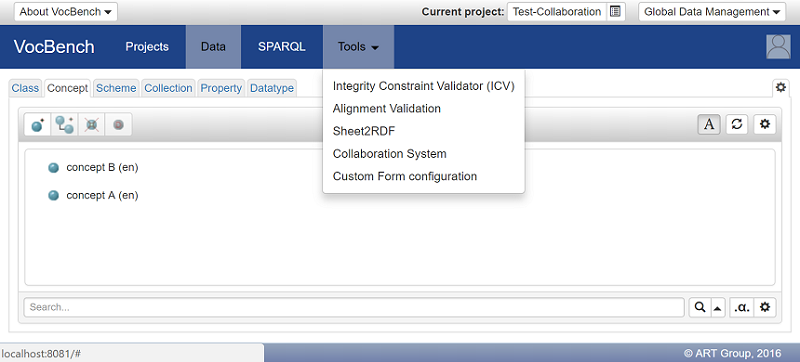
Task: Click the refresh concept tree icon
Action: pos(737,124)
